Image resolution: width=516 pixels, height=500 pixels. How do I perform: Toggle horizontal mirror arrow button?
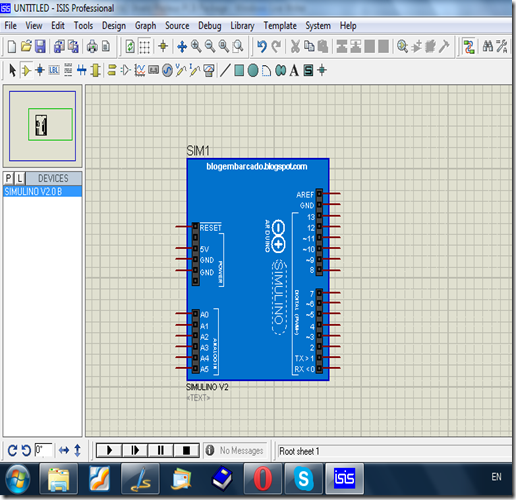pyautogui.click(x=64, y=451)
